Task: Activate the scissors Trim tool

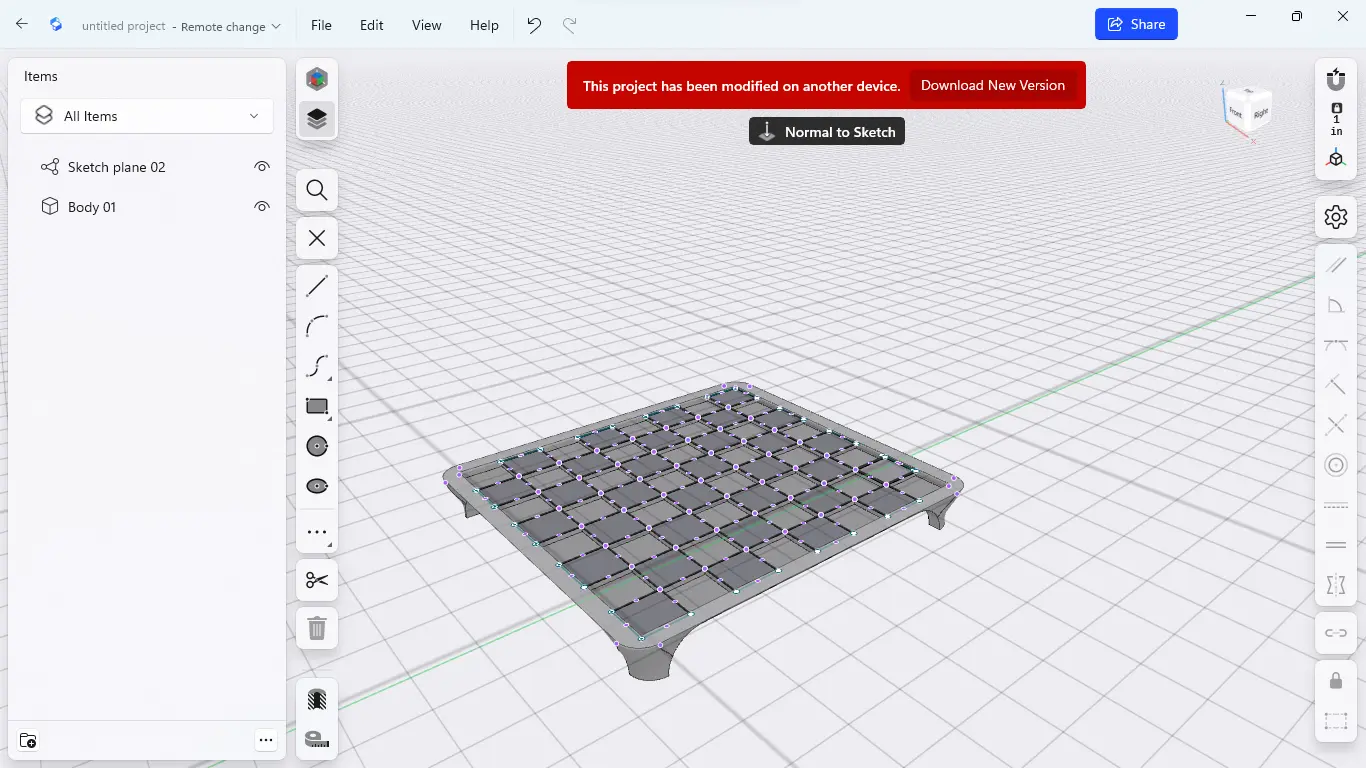Action: click(x=317, y=580)
